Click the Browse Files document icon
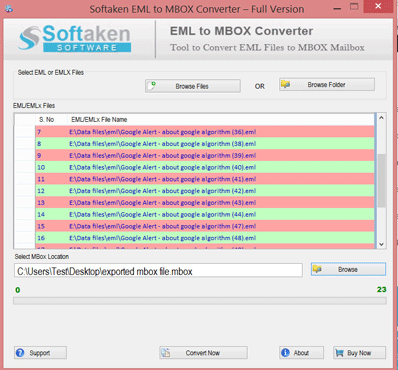Screen dimensions: 398x370 coord(152,86)
